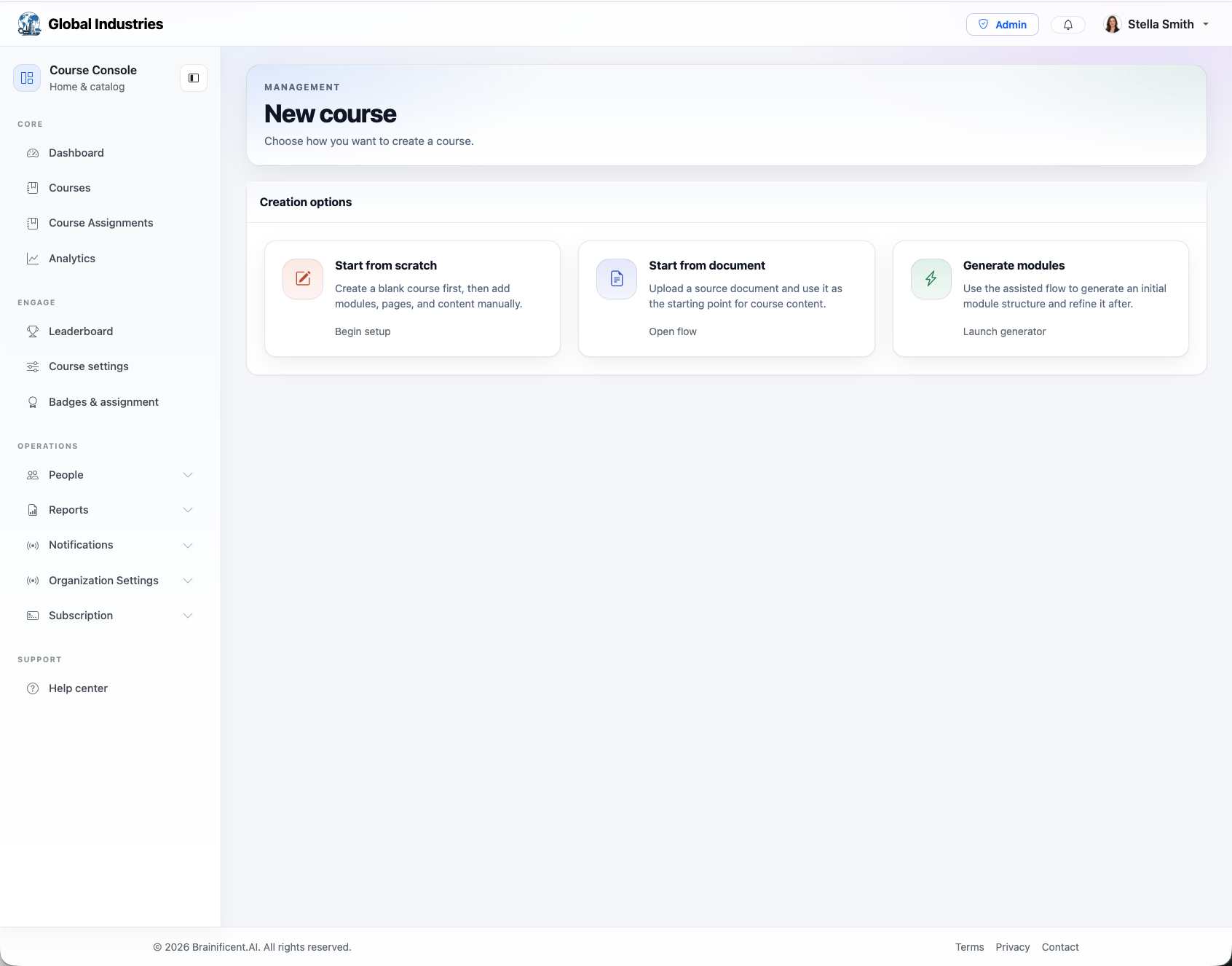Click the Generate modules lightning icon
The width and height of the screenshot is (1232, 966).
pyautogui.click(x=931, y=278)
